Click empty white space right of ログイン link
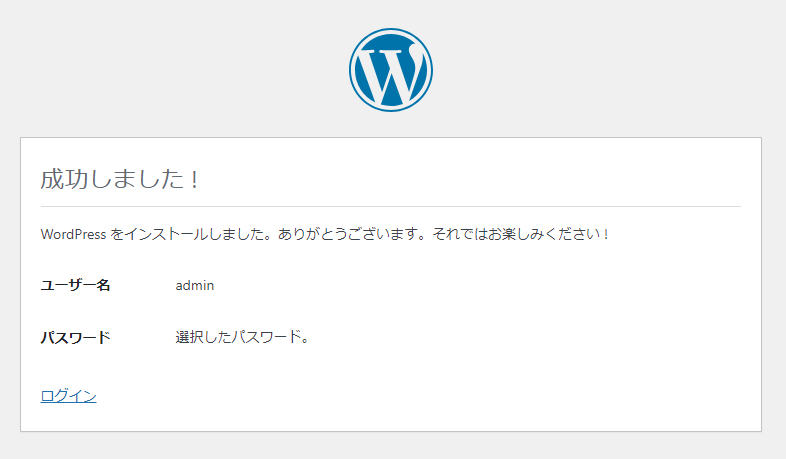Image resolution: width=786 pixels, height=459 pixels. [x=400, y=396]
